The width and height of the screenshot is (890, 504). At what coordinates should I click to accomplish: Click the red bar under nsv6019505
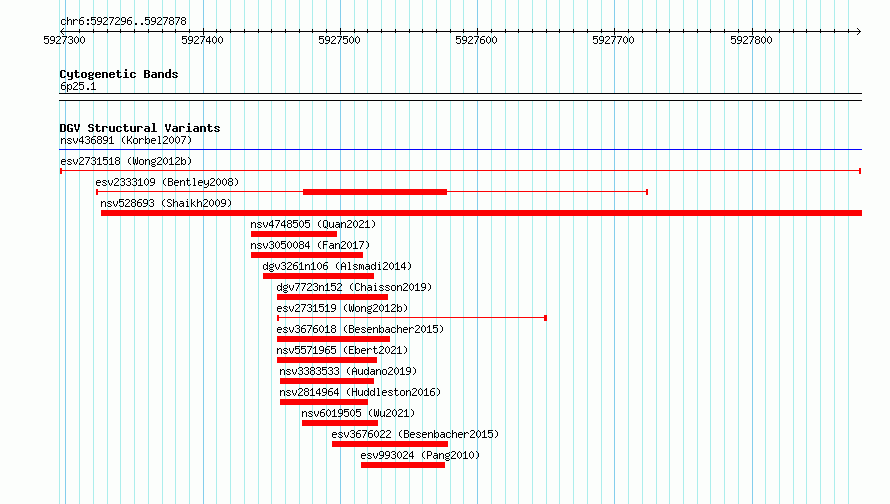click(339, 423)
